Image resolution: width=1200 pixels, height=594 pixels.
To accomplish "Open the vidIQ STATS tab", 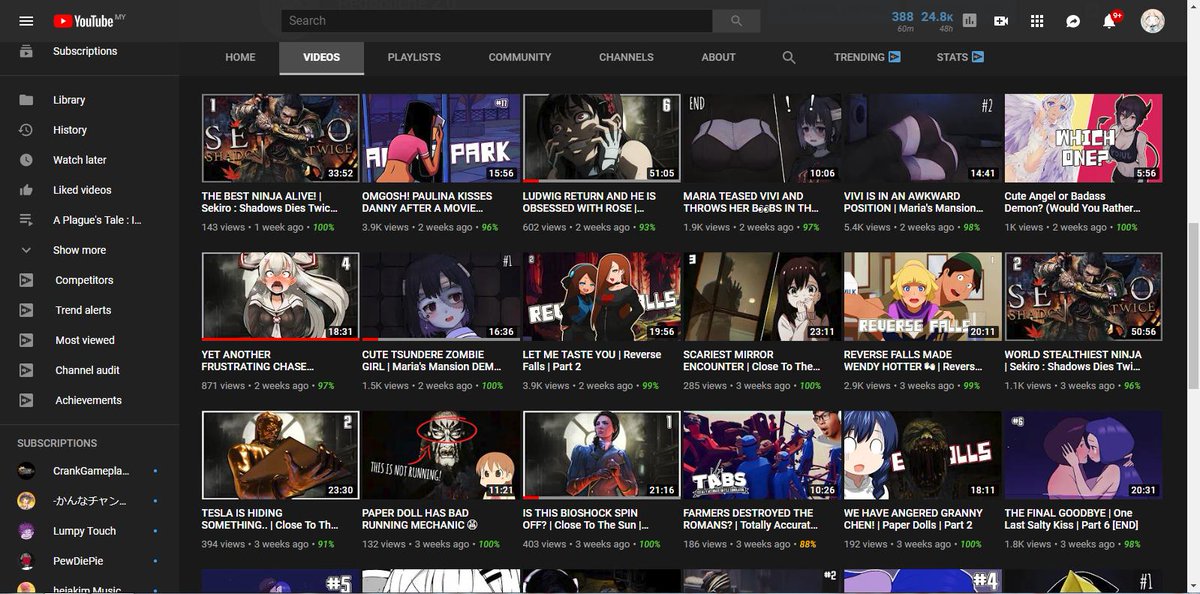I will click(x=960, y=58).
